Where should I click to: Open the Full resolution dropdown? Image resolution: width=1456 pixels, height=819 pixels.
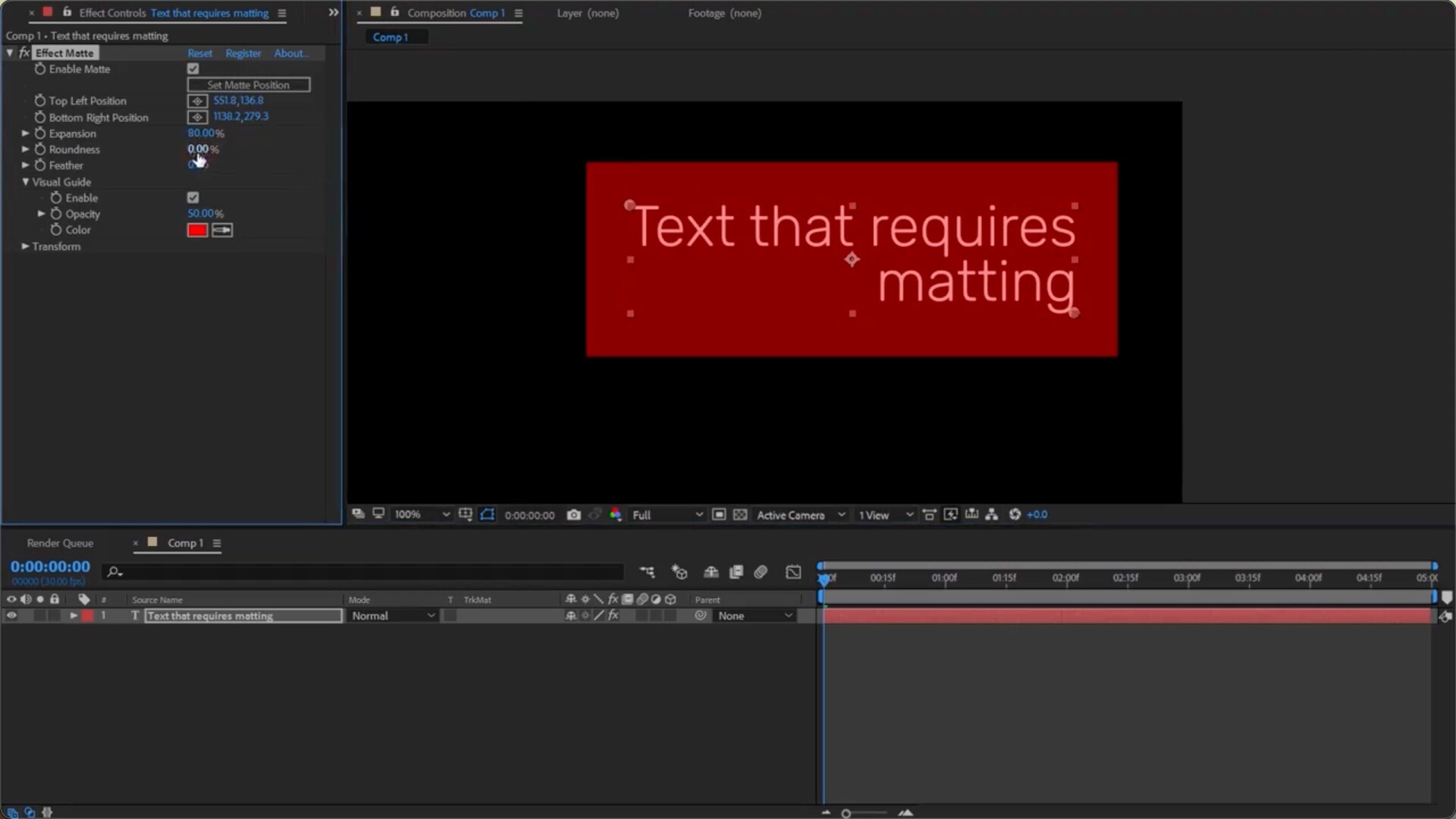(667, 515)
